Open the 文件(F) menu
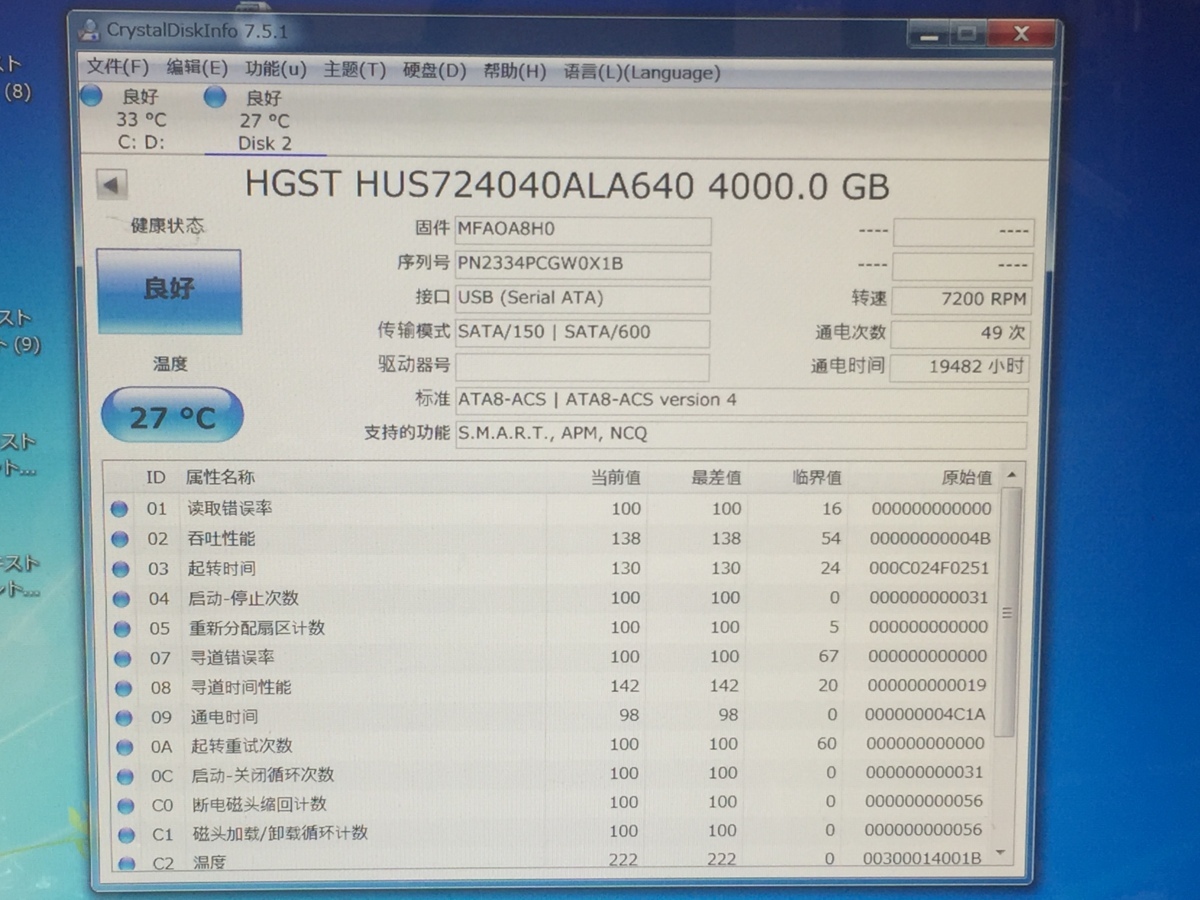Screen dimensions: 1200x900 pyautogui.click(x=117, y=68)
